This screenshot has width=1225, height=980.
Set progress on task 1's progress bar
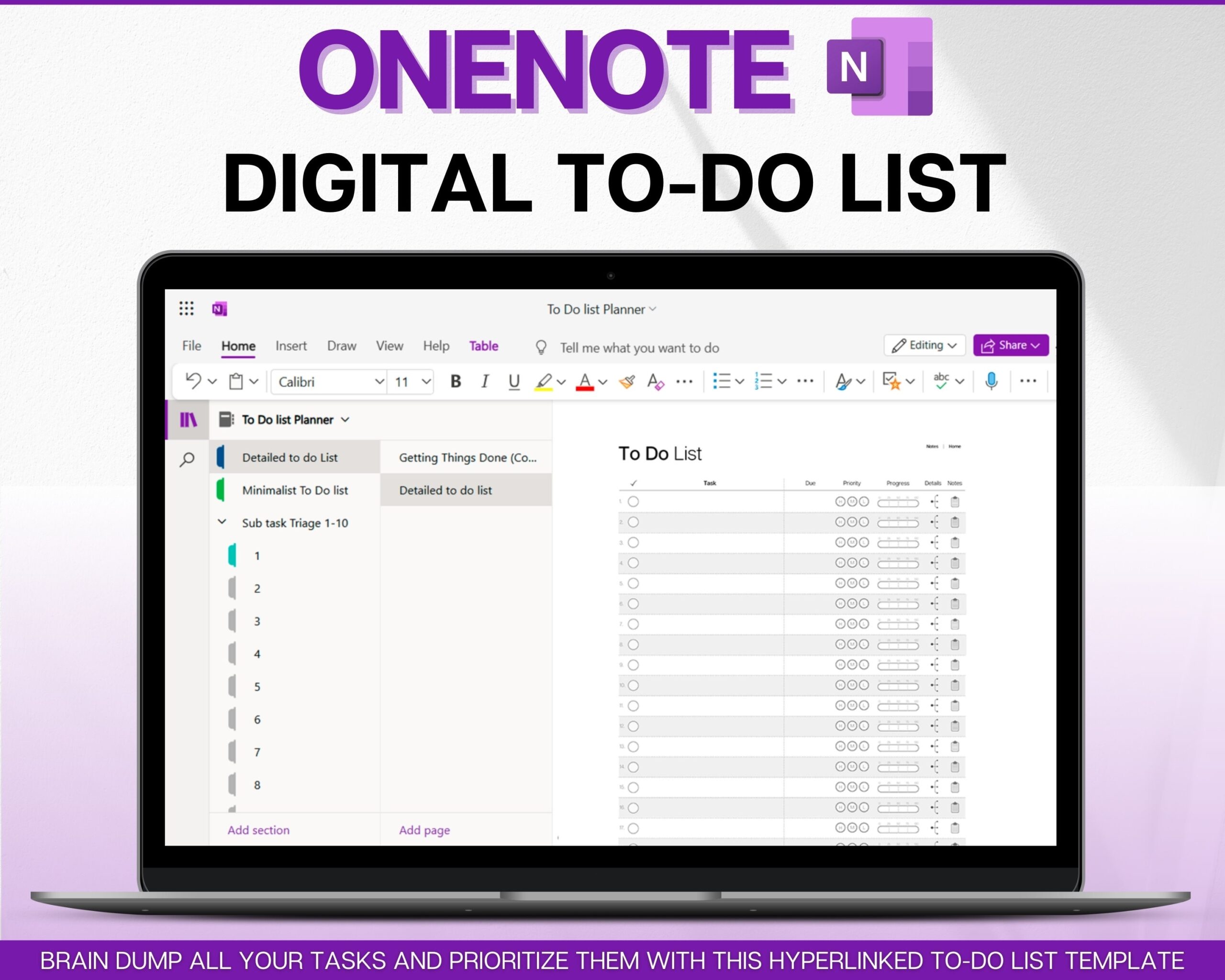point(898,501)
